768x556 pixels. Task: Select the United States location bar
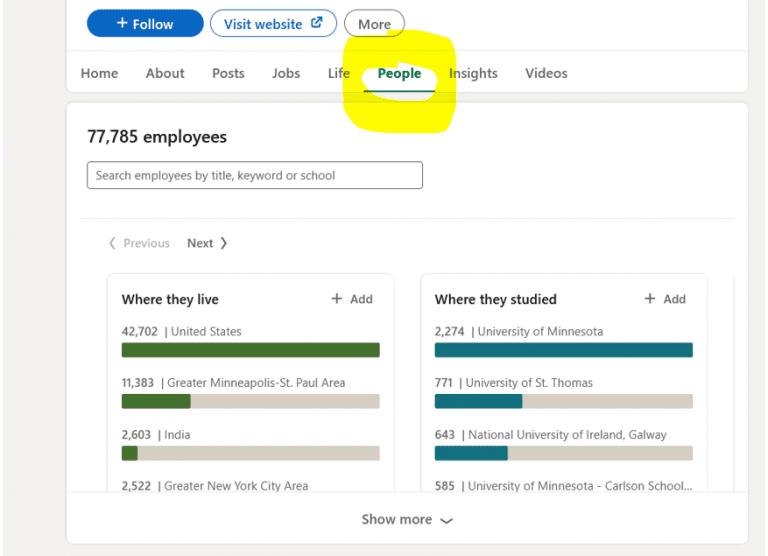(250, 350)
